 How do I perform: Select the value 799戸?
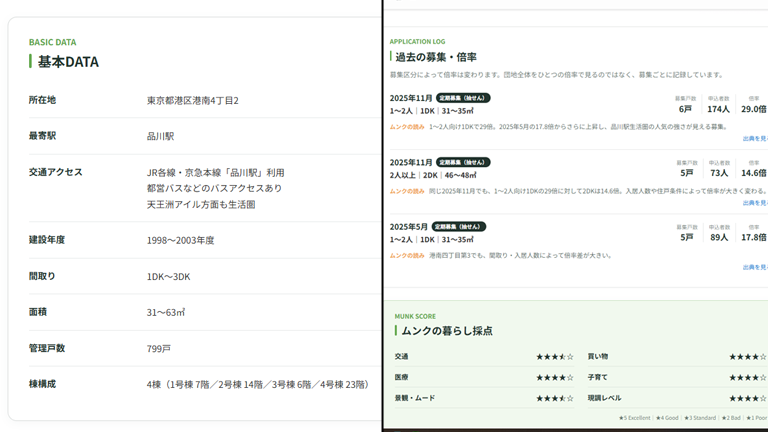pyautogui.click(x=159, y=349)
